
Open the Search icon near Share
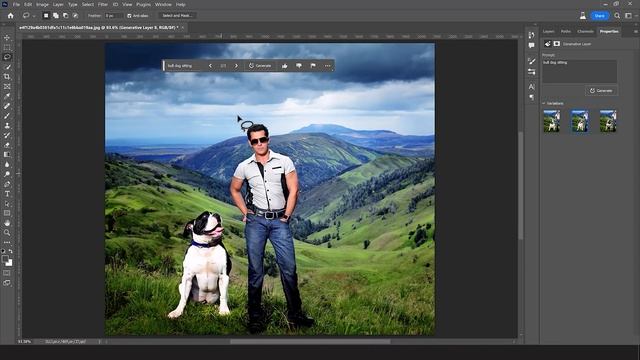(617, 16)
